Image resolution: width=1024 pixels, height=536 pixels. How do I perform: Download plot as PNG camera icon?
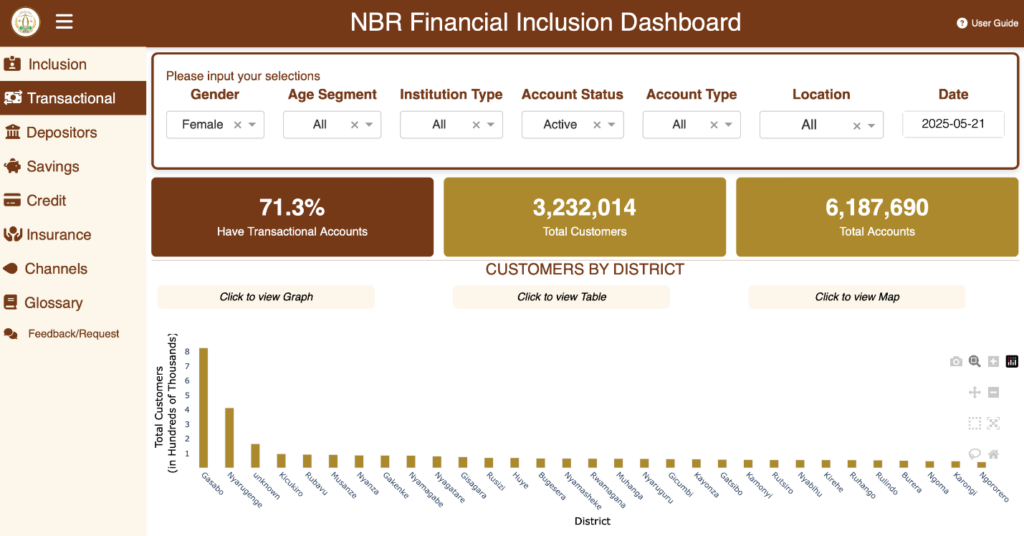[956, 362]
